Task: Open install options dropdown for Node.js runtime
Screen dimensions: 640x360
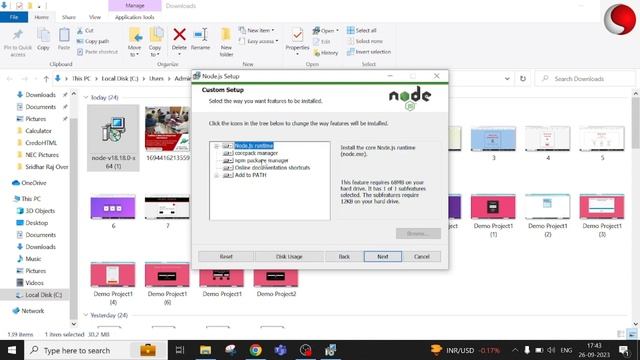Action: (228, 146)
